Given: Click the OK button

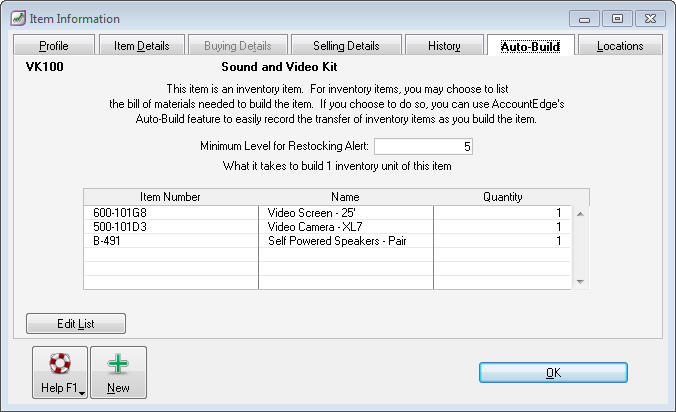Looking at the screenshot, I should [553, 372].
